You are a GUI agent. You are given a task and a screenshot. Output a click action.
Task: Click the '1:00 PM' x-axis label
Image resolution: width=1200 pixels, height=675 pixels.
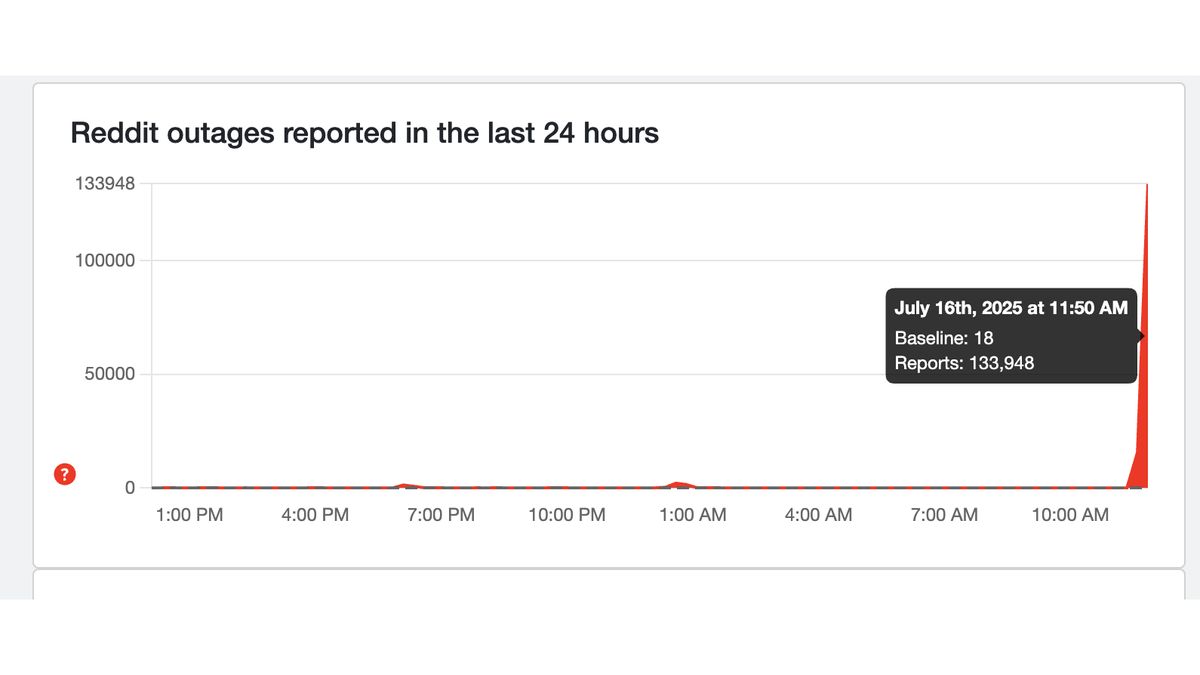tap(190, 515)
